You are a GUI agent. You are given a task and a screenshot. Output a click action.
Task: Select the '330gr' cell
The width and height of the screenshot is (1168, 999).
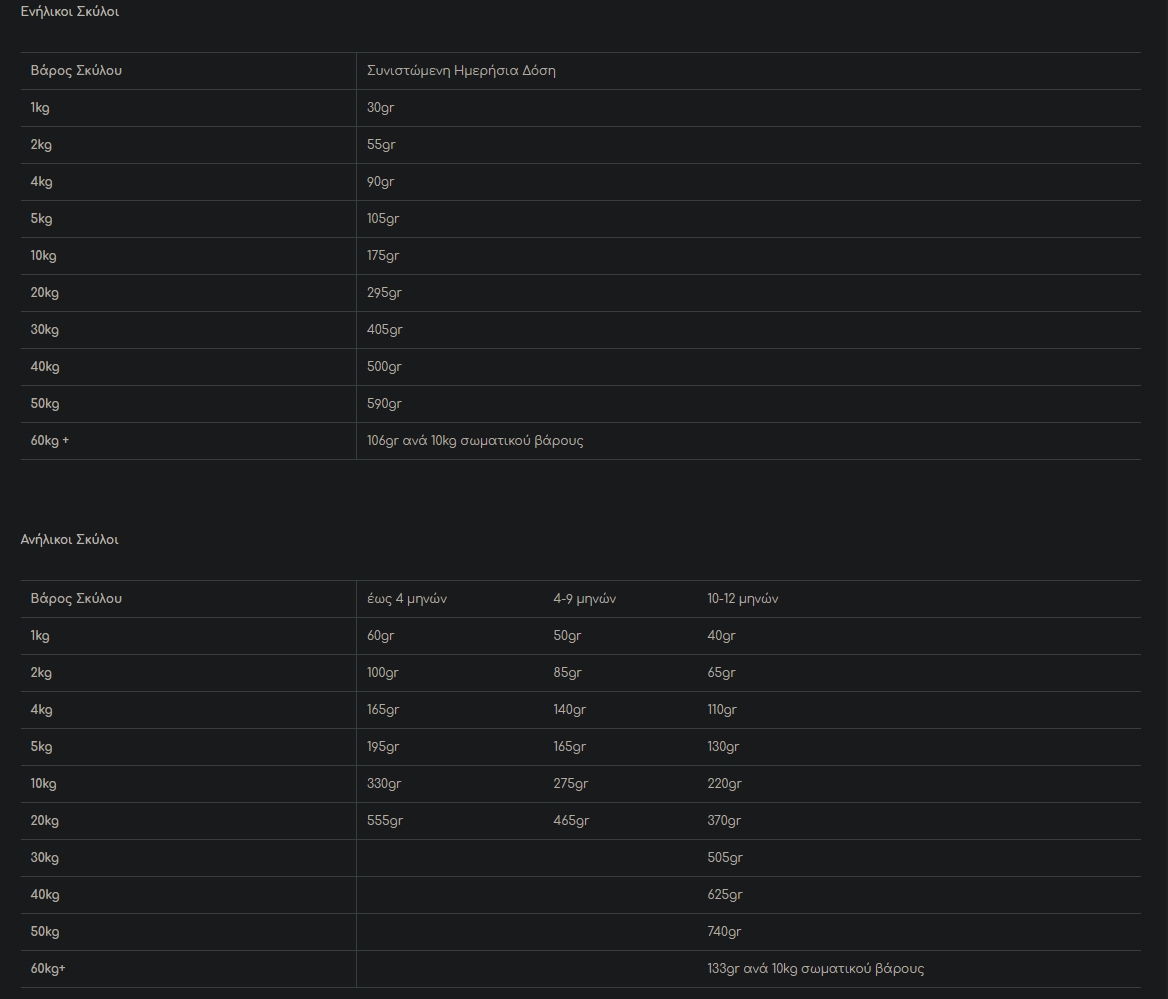tap(384, 784)
